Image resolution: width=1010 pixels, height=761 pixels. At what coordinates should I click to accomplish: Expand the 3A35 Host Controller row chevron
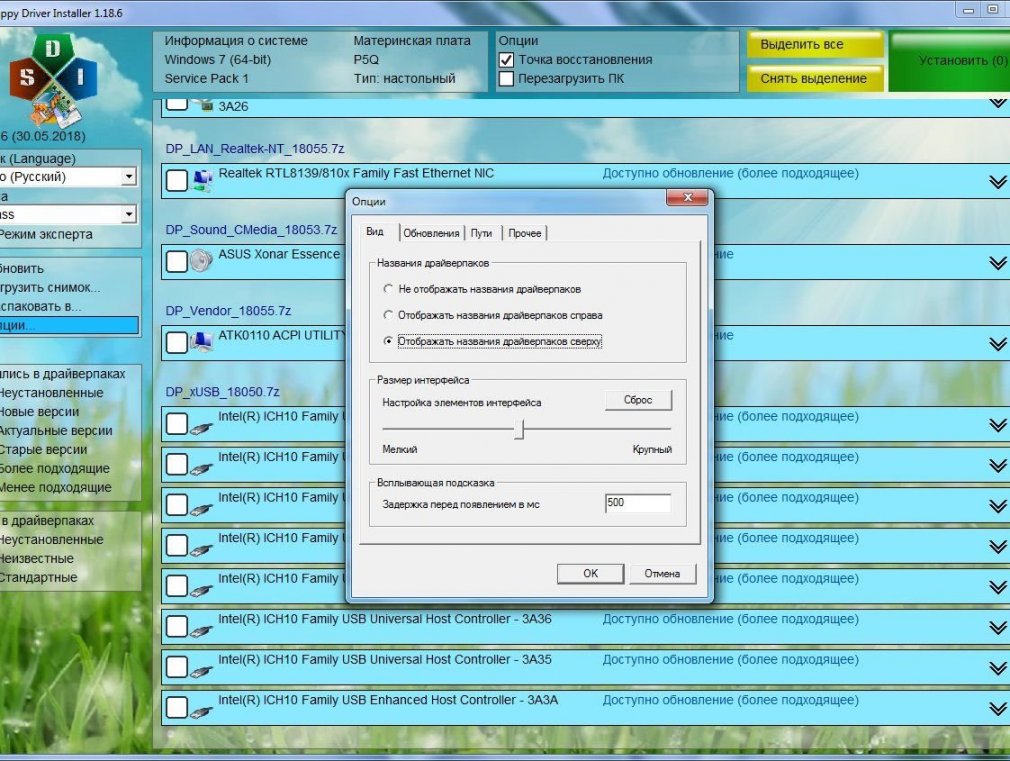[x=997, y=668]
